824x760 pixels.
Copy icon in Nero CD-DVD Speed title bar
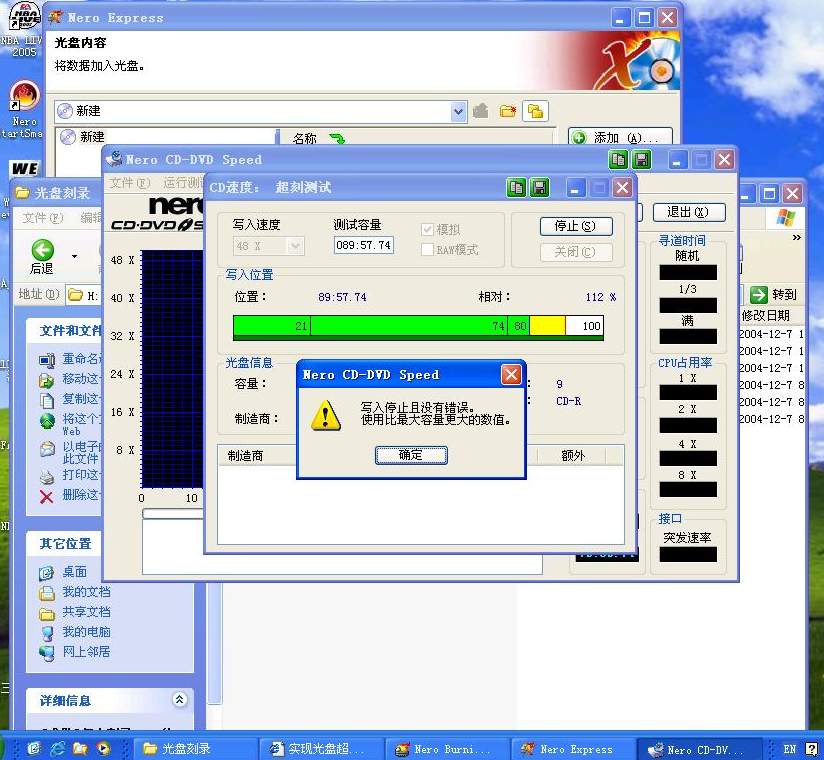tap(619, 159)
